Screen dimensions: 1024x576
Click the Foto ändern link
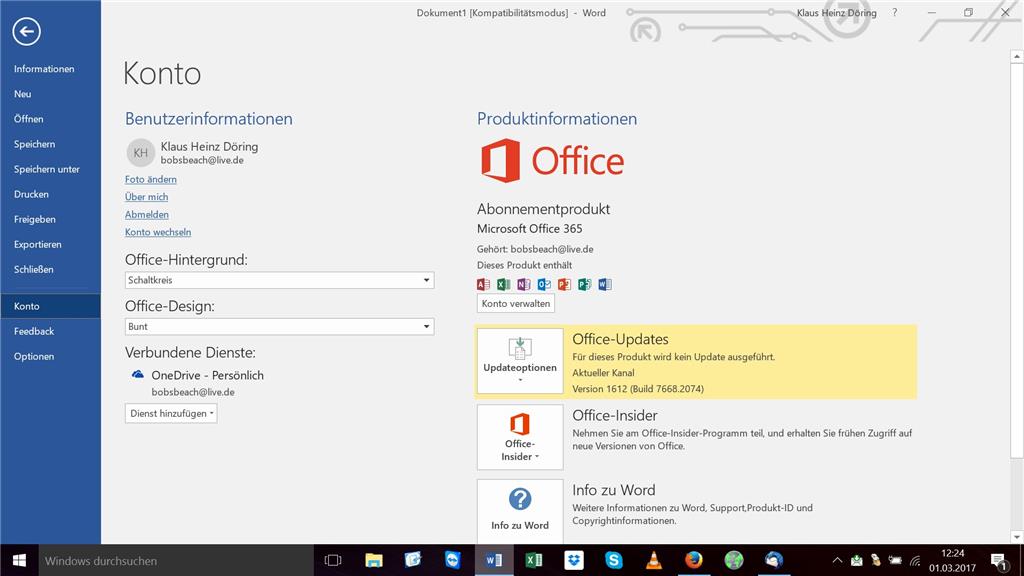[151, 179]
